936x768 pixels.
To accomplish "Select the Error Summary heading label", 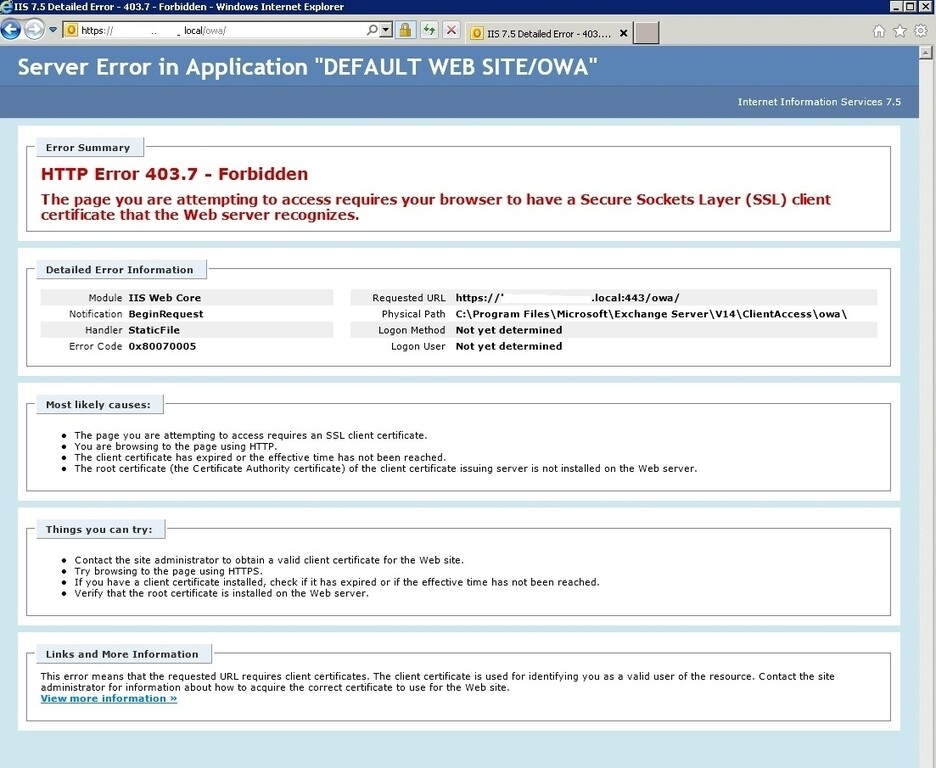I will tap(88, 147).
